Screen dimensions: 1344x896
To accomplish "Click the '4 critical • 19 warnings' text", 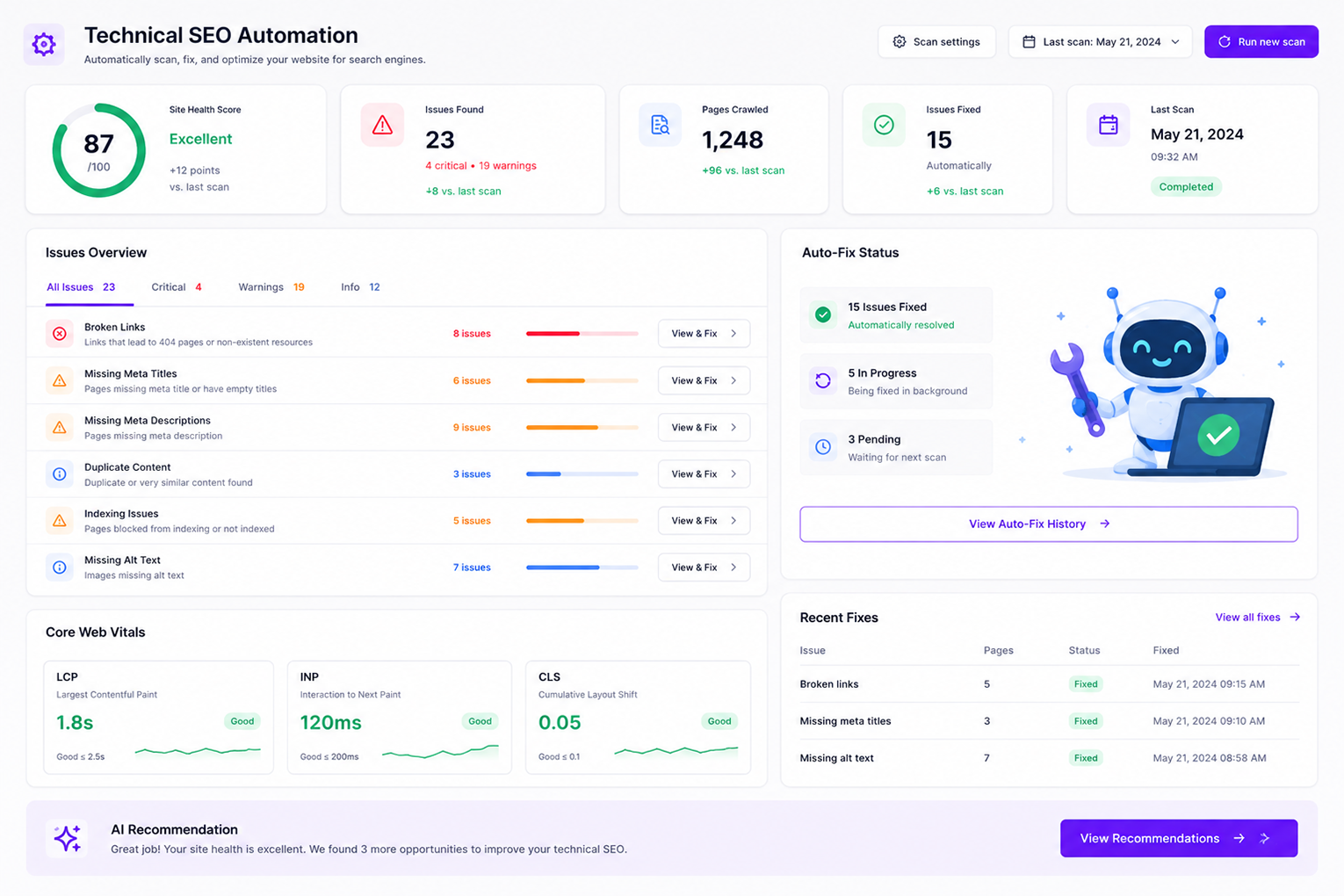I will (x=481, y=165).
